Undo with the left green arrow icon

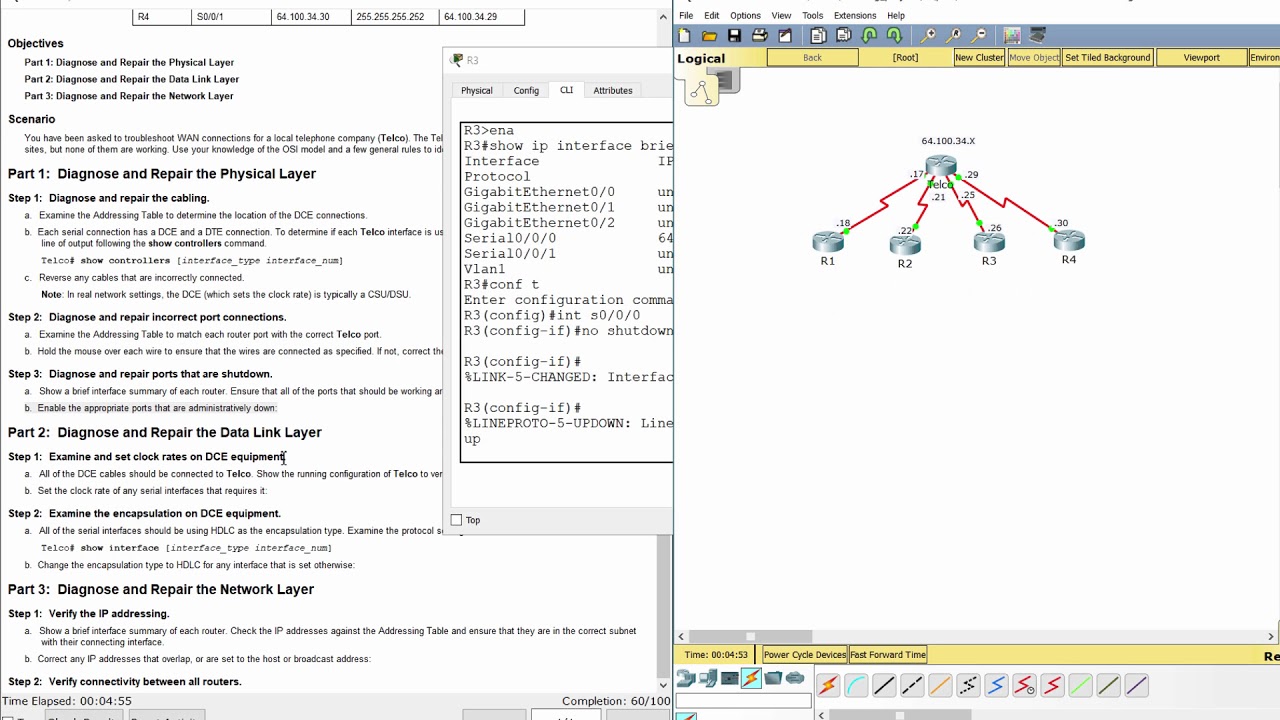pyautogui.click(x=869, y=36)
